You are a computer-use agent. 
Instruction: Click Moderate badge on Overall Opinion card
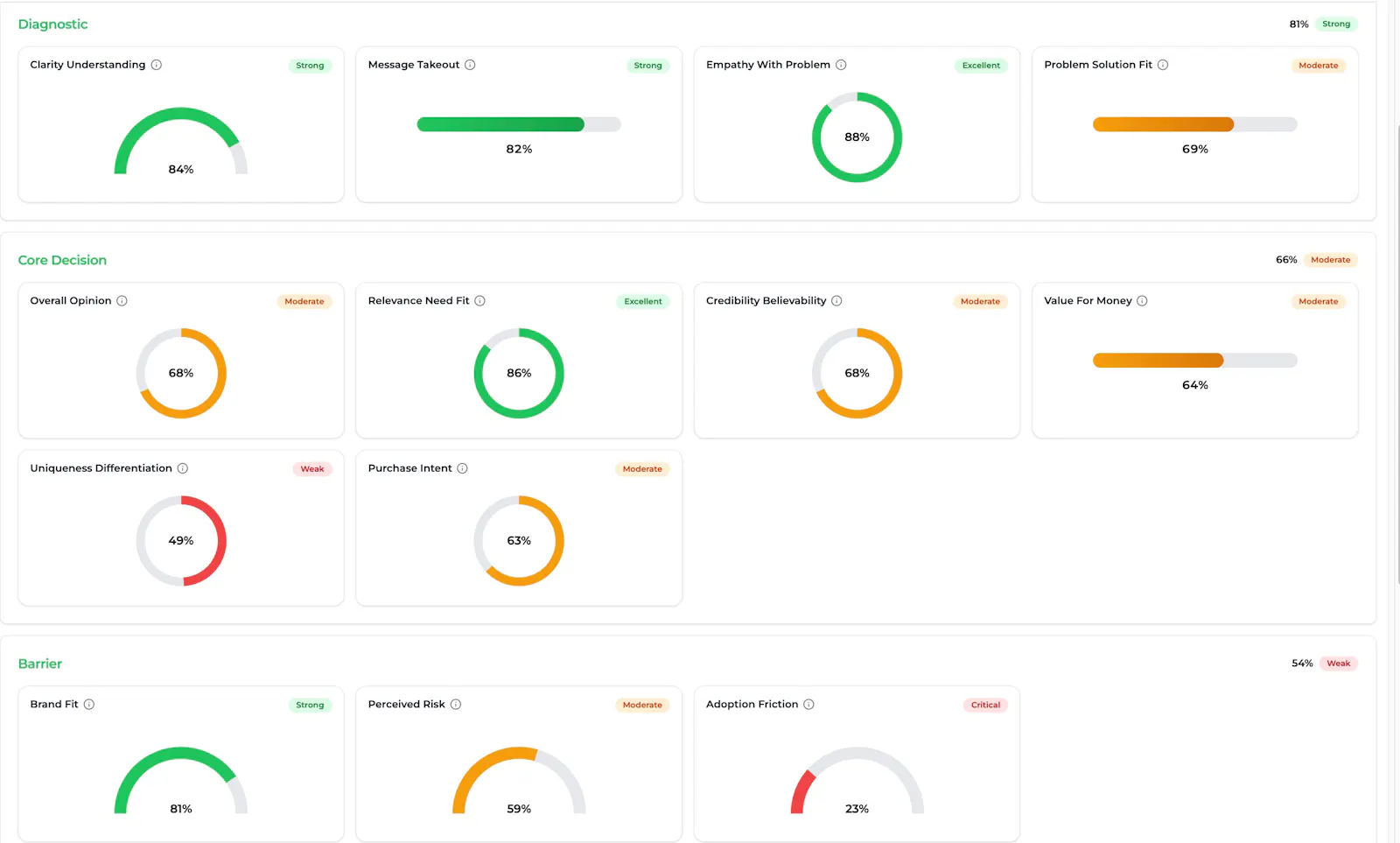tap(304, 302)
